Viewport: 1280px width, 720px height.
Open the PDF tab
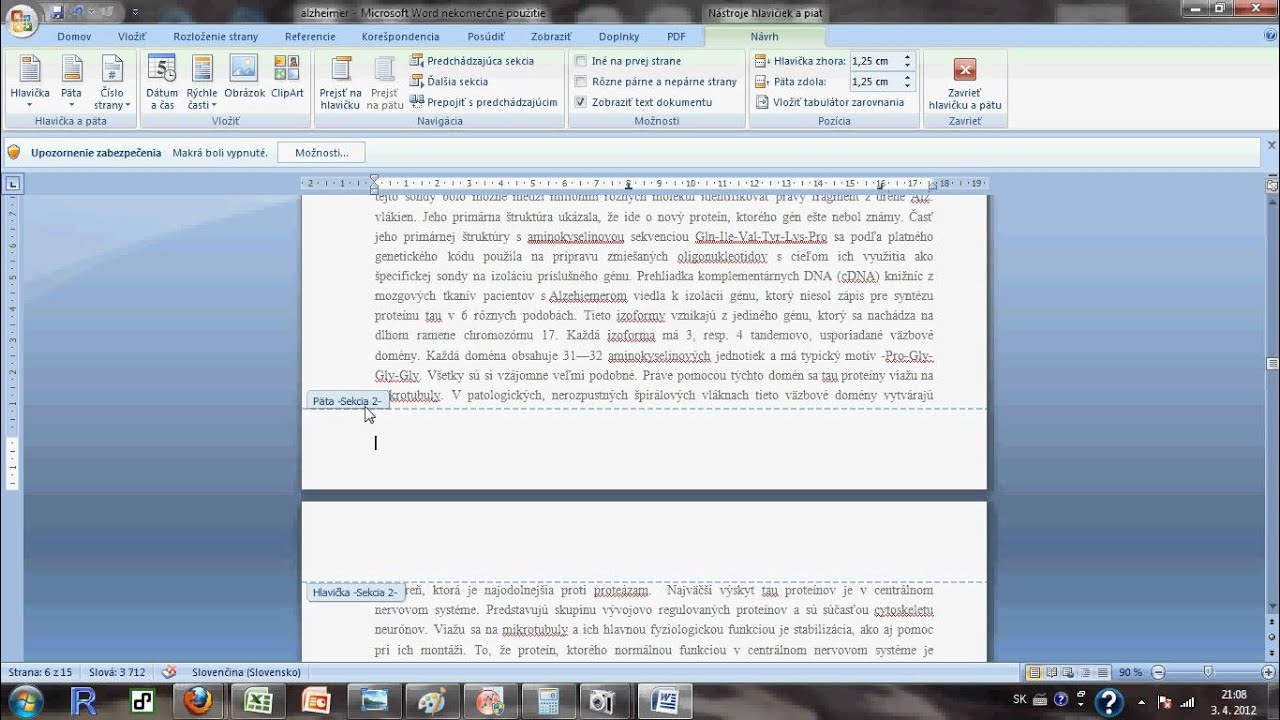[x=677, y=36]
